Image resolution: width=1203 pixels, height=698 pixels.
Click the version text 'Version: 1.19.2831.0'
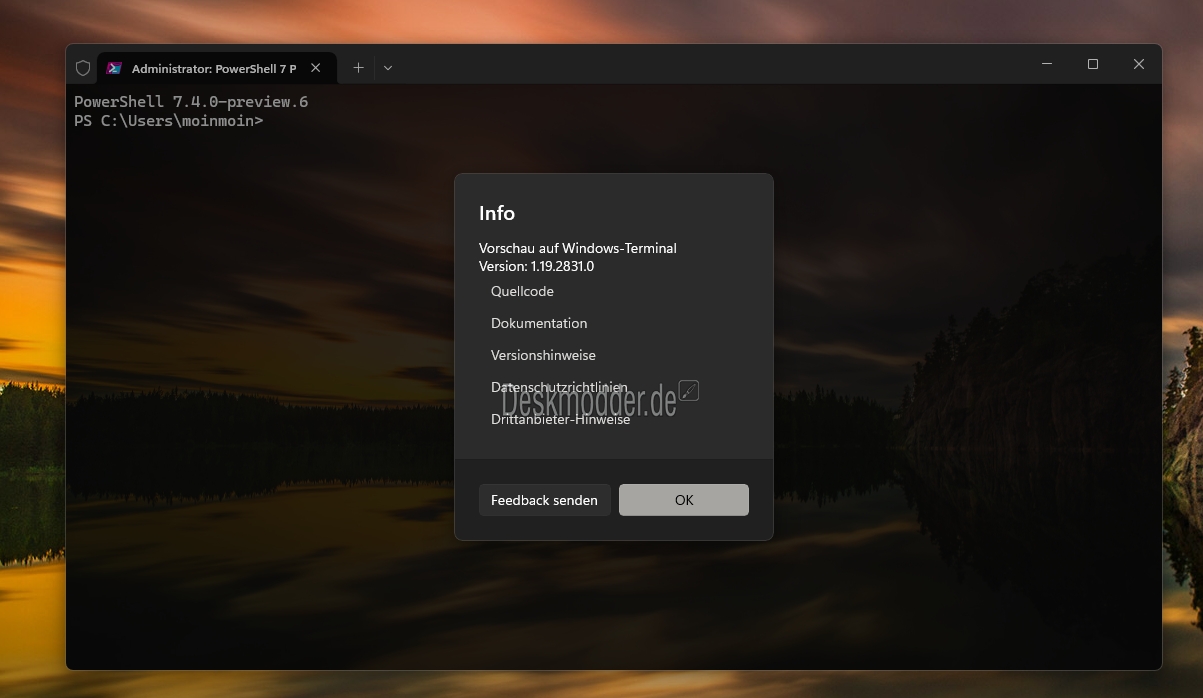click(x=536, y=266)
